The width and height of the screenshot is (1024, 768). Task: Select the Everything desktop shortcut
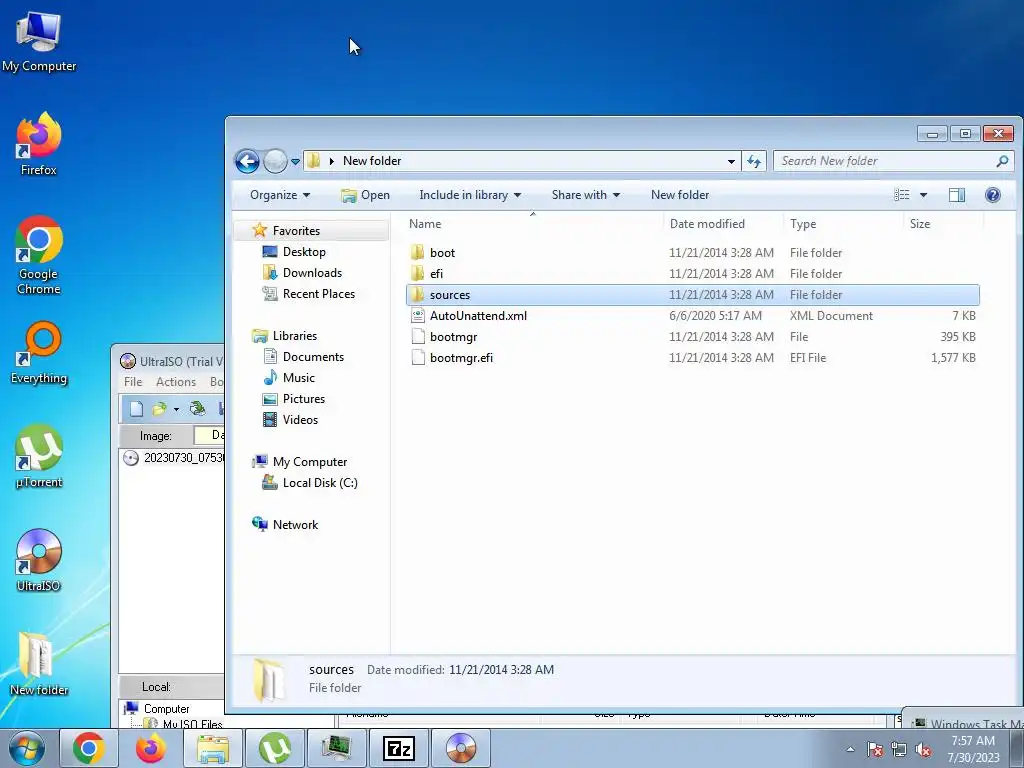point(39,353)
